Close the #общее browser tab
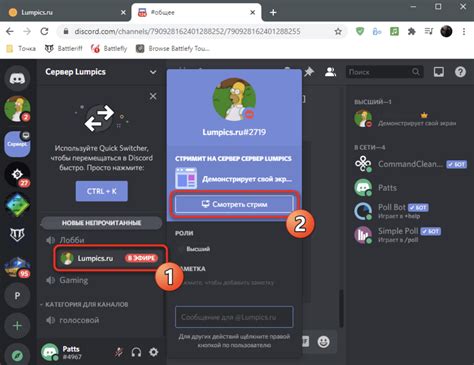Screen dimensions: 474x365 click(x=253, y=12)
